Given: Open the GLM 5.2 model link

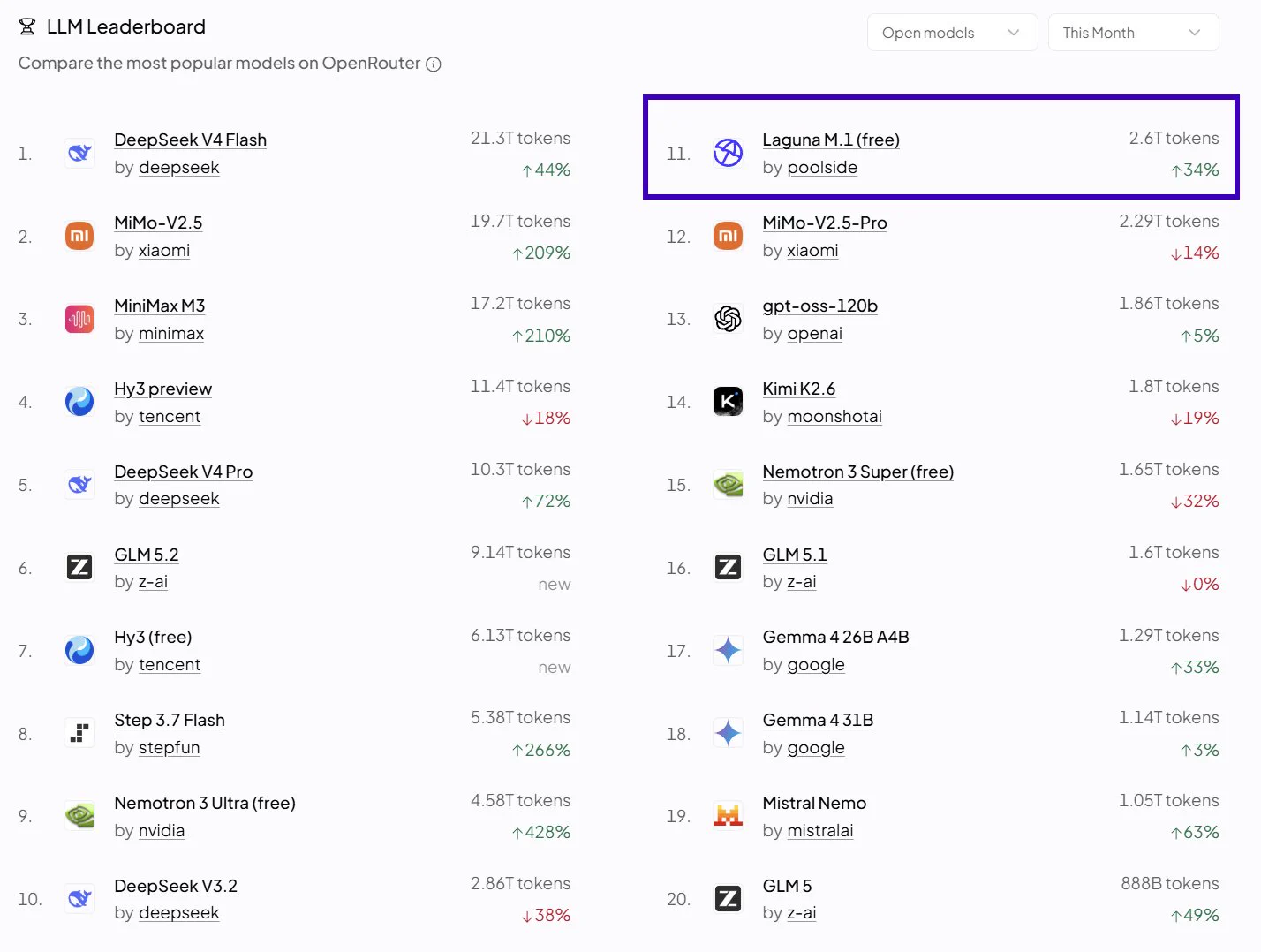Looking at the screenshot, I should tap(147, 555).
